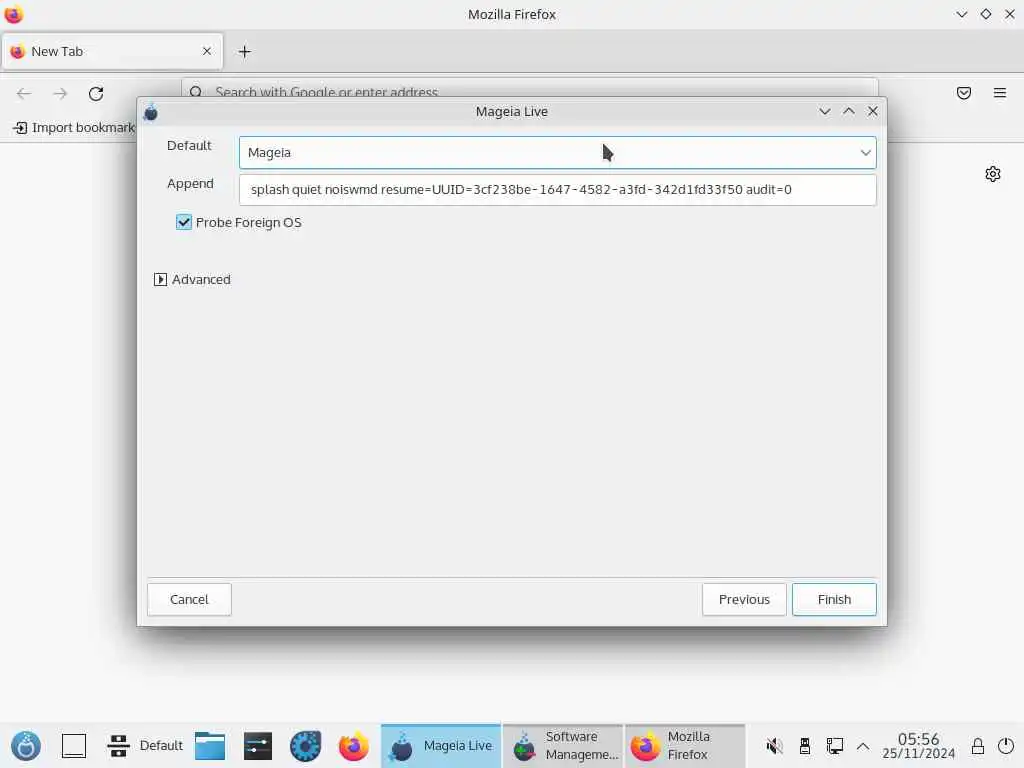Image resolution: width=1024 pixels, height=768 pixels.
Task: Click the lock screen icon
Action: pyautogui.click(x=978, y=746)
